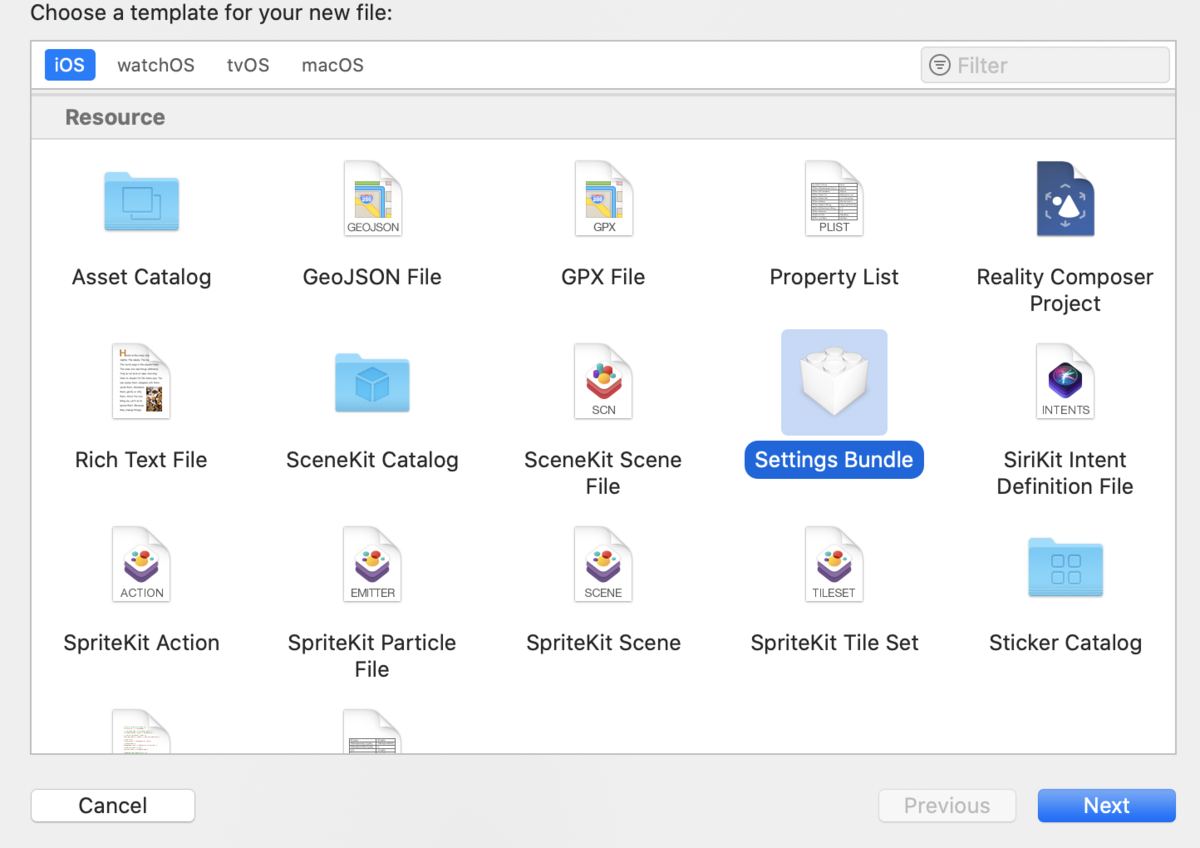Pick the SceneKit Catalog folder icon
Viewport: 1200px width, 848px height.
(x=372, y=384)
